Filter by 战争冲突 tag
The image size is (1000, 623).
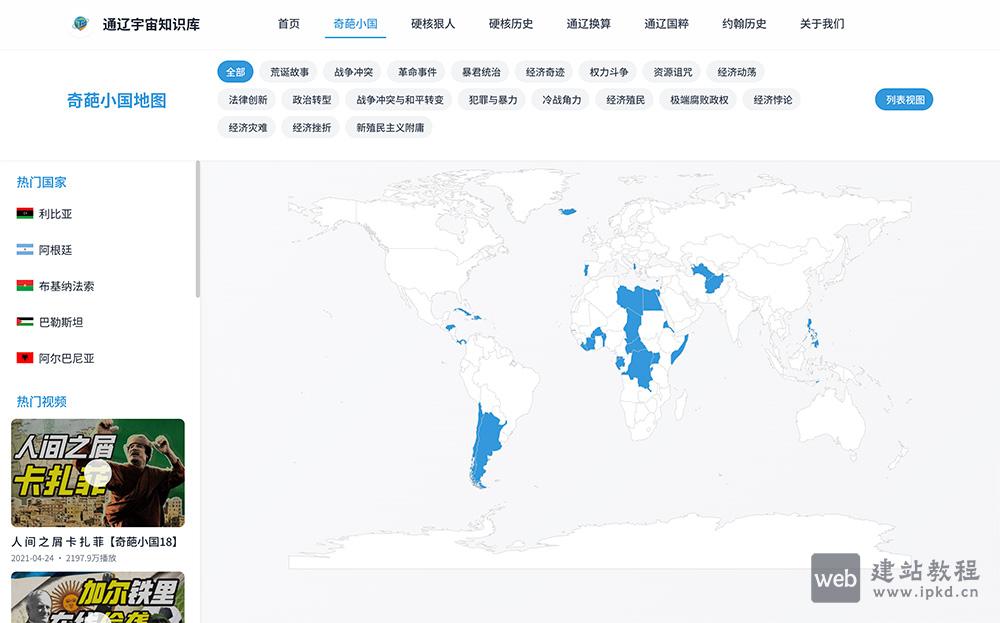click(353, 72)
